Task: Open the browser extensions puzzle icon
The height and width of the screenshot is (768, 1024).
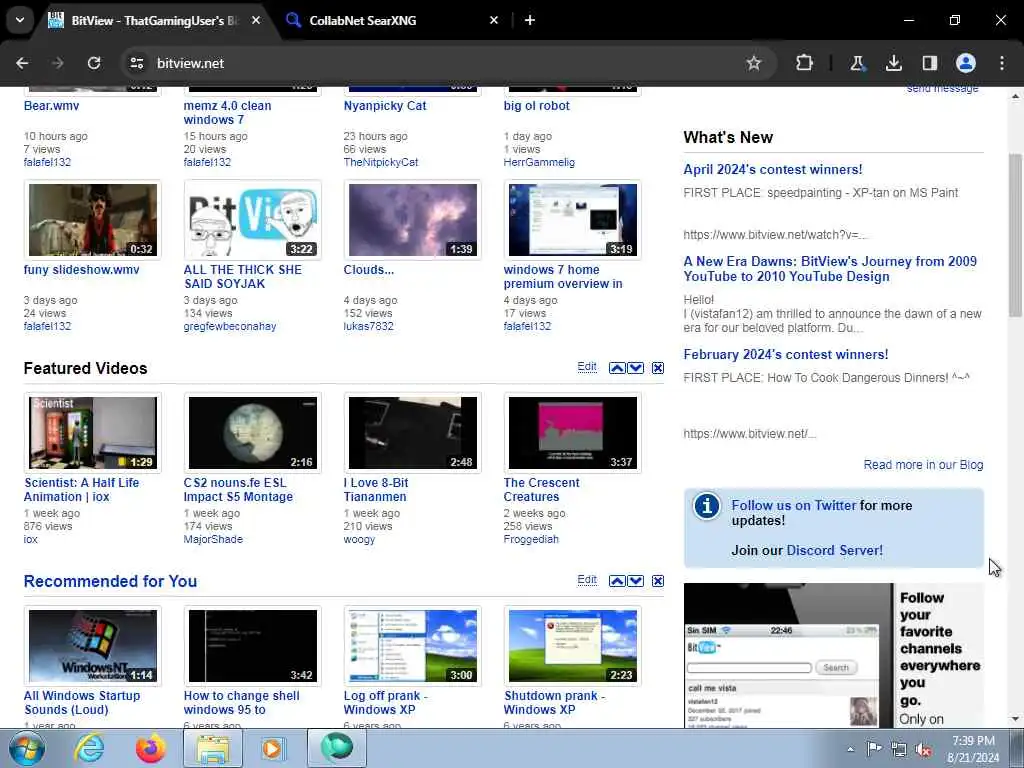Action: [x=805, y=63]
